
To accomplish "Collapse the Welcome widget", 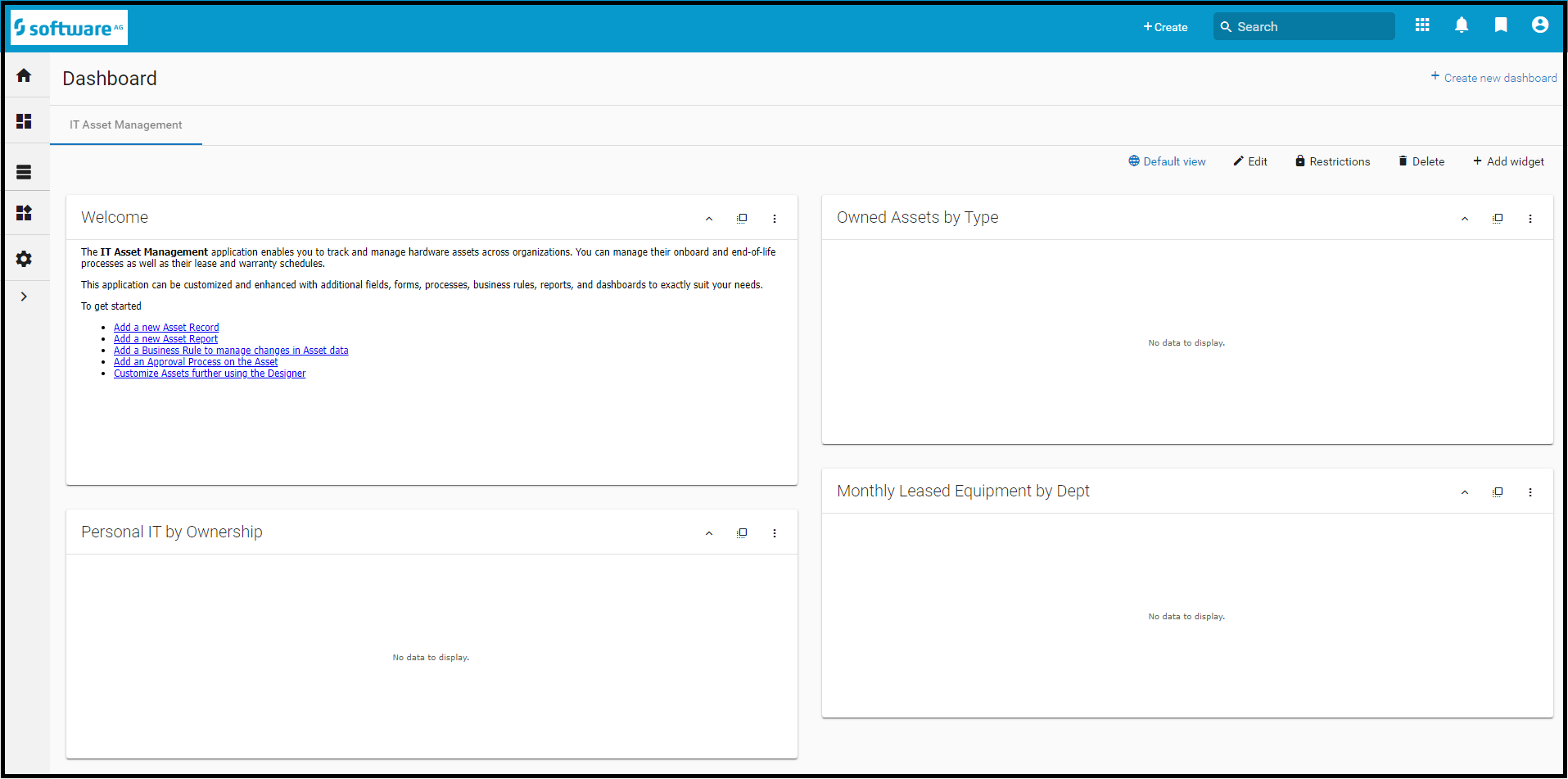I will [709, 219].
